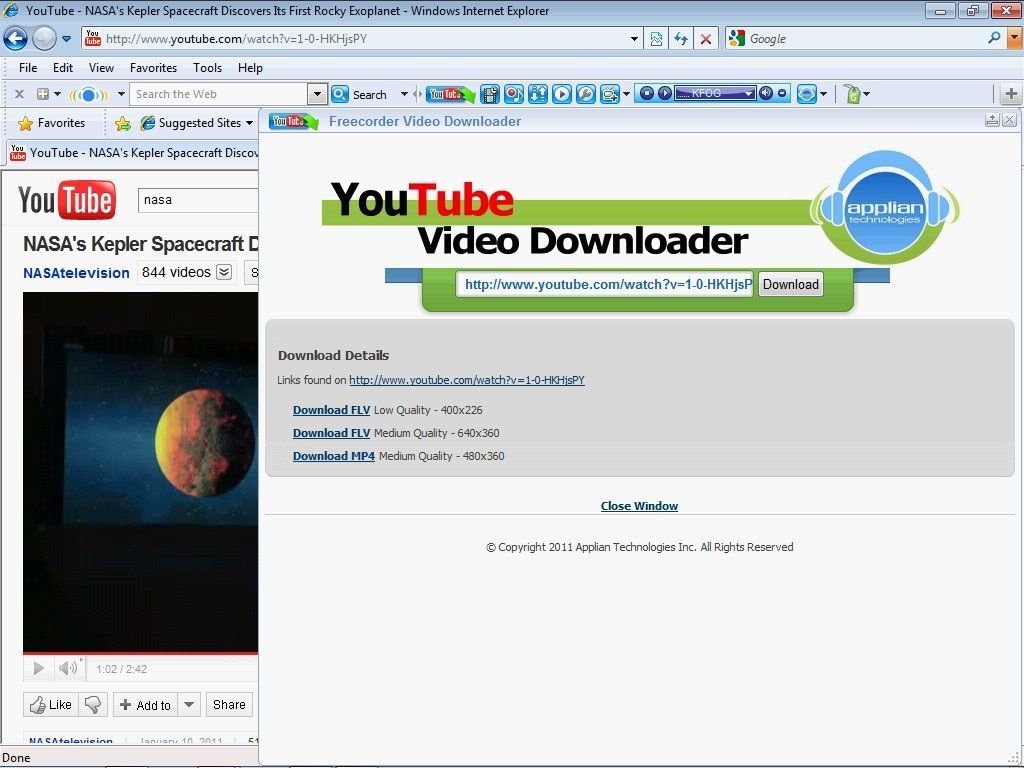Screen dimensions: 1024x768
Task: Click the video player play button
Action: coord(39,668)
